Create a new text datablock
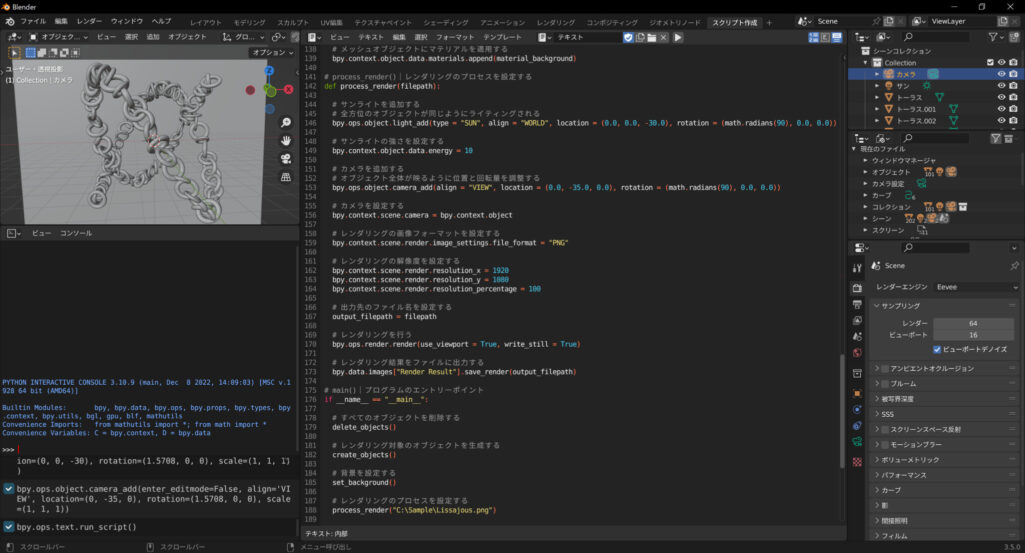This screenshot has width=1025, height=553. pyautogui.click(x=640, y=37)
